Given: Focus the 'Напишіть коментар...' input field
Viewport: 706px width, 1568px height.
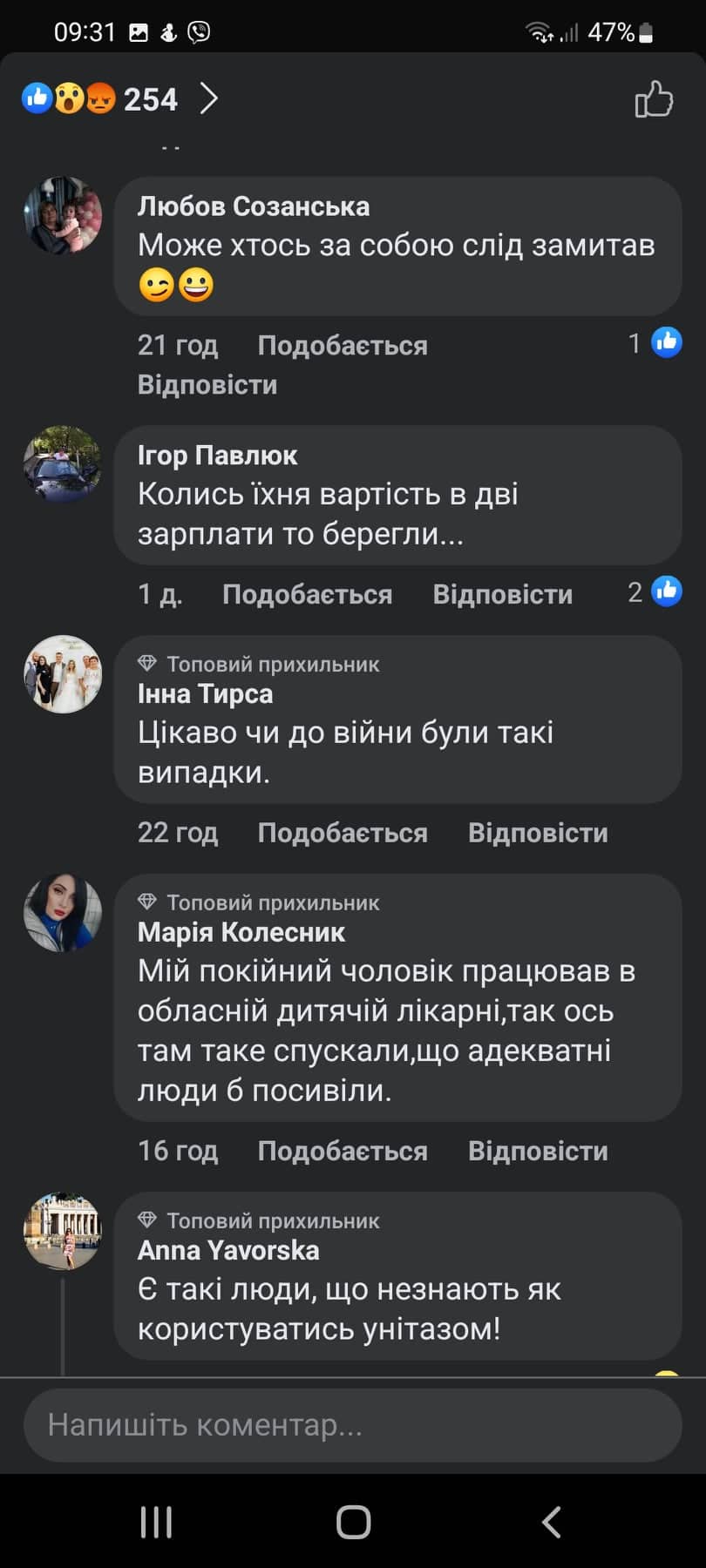Looking at the screenshot, I should tap(352, 1425).
